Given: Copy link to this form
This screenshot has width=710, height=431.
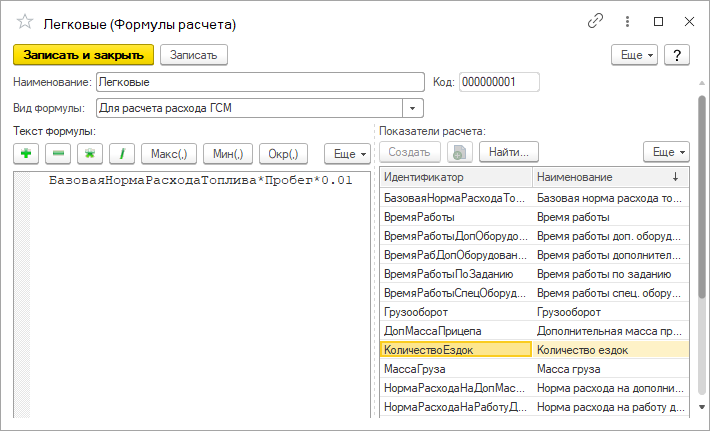Looking at the screenshot, I should [596, 21].
